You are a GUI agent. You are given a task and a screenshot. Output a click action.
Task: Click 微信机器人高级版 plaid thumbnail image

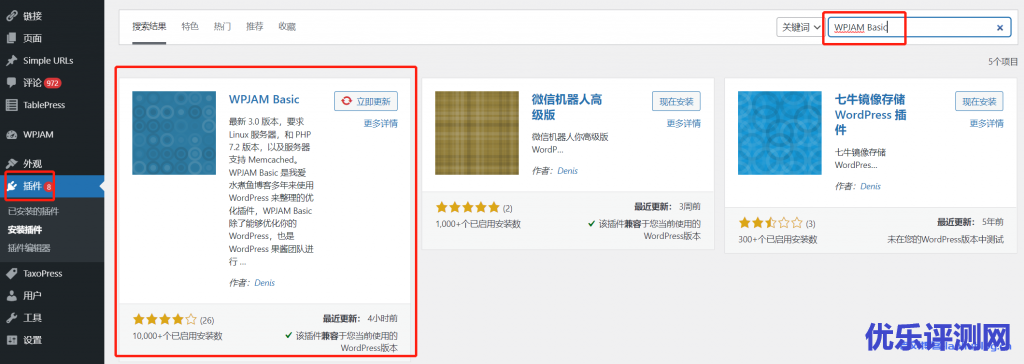click(477, 133)
